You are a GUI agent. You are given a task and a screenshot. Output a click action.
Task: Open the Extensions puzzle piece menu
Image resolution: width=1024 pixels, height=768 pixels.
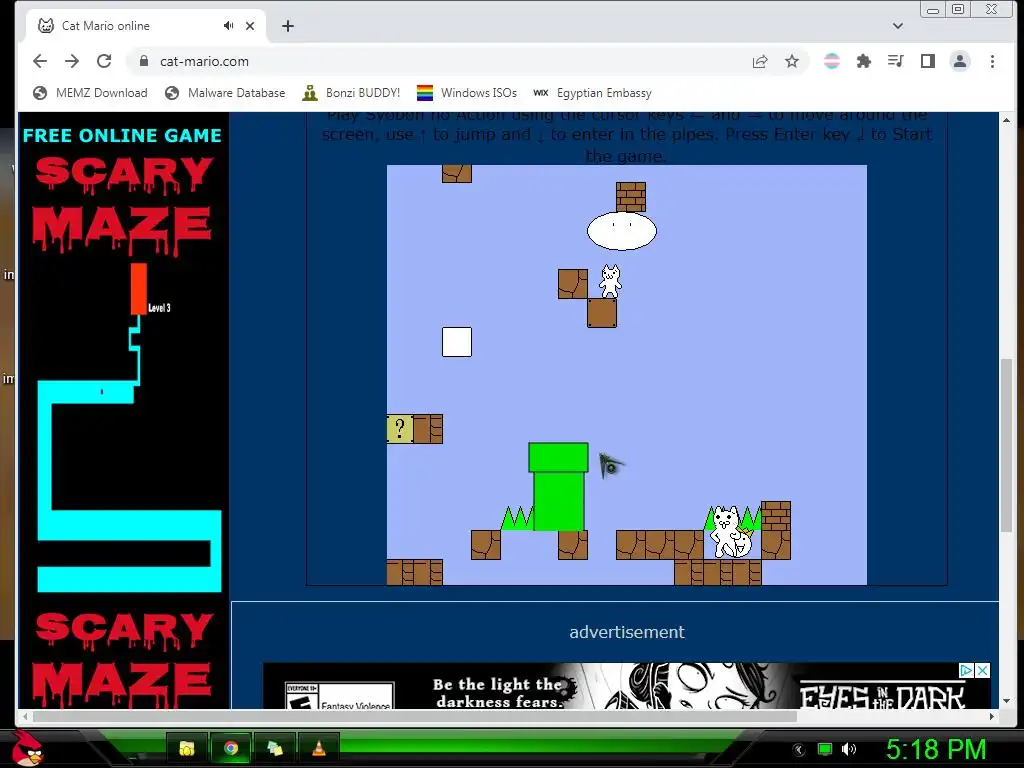coord(863,61)
